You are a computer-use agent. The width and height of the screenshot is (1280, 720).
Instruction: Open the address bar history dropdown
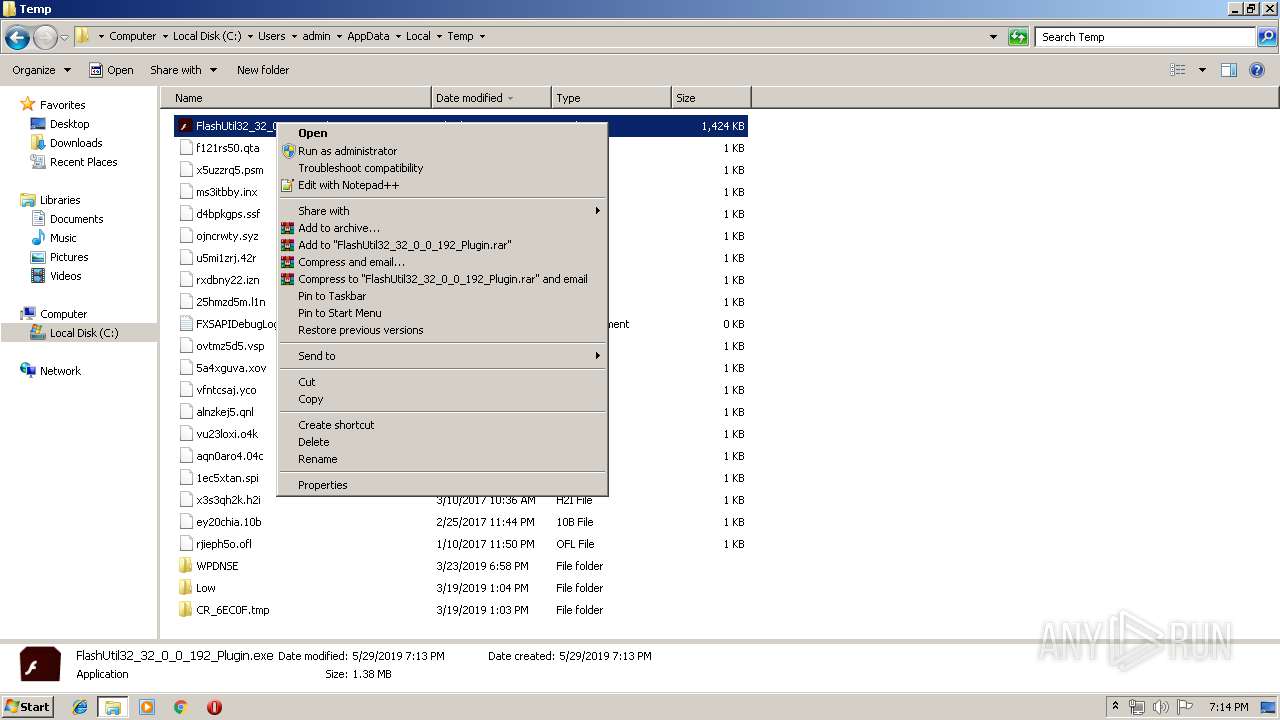coord(993,37)
